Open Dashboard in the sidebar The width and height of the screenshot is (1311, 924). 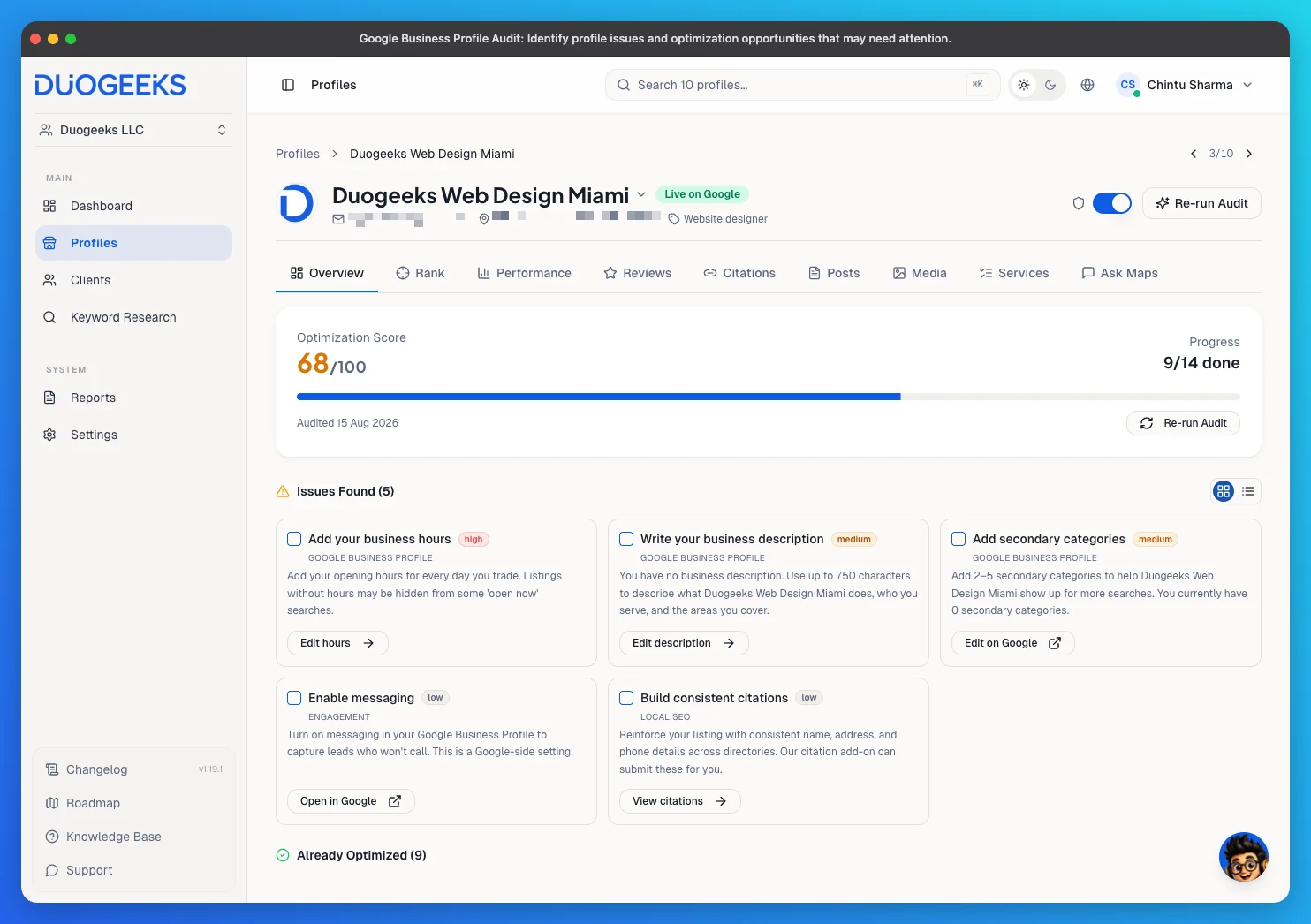coord(133,206)
